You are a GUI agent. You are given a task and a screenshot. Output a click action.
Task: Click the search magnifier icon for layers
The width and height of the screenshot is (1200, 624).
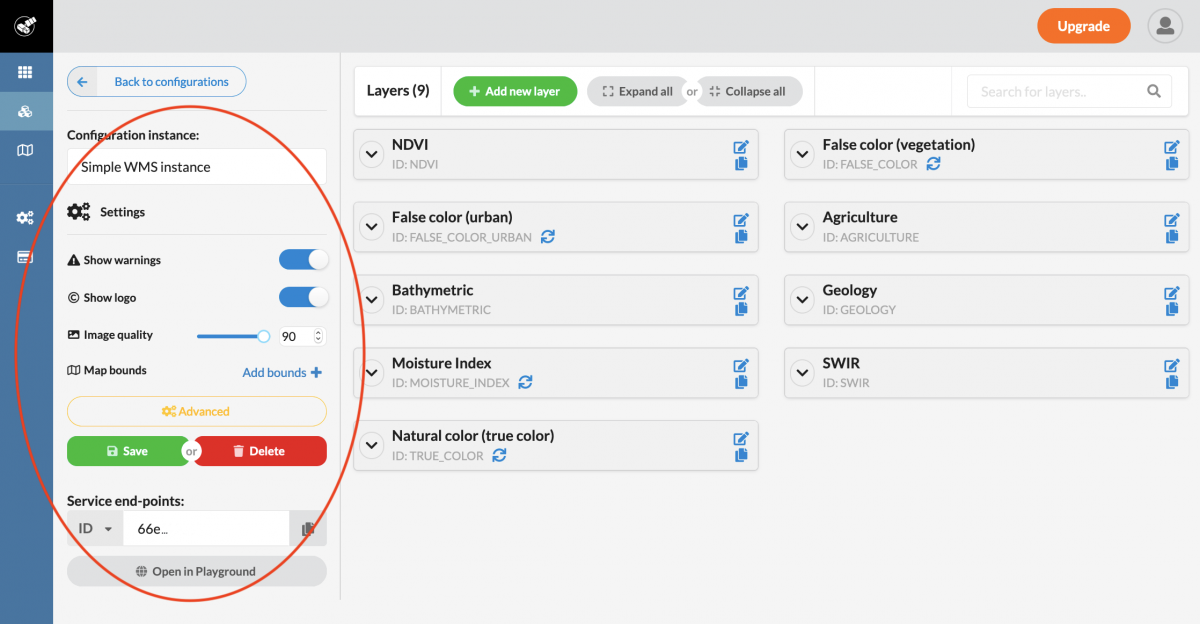coord(1154,91)
